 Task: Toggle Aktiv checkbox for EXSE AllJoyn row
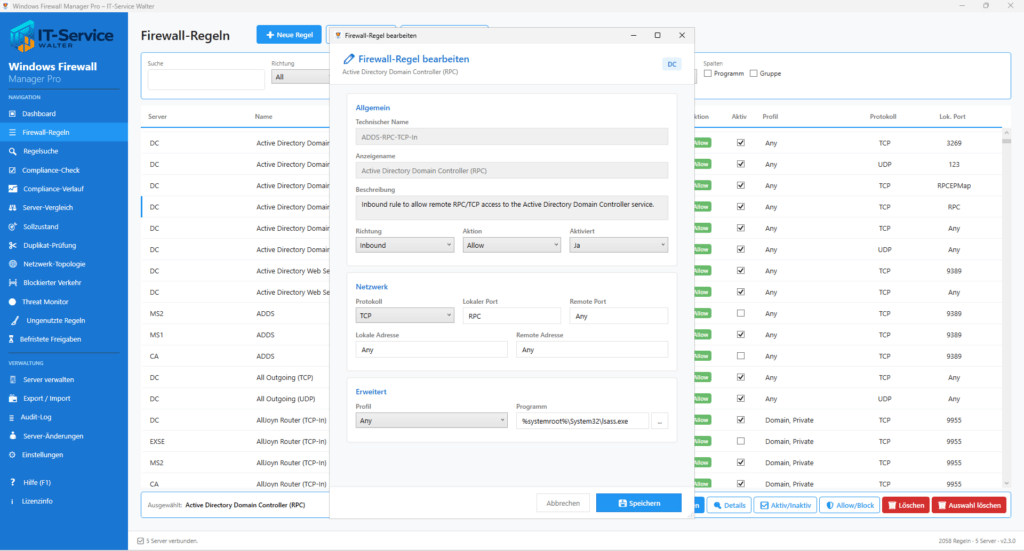point(741,441)
